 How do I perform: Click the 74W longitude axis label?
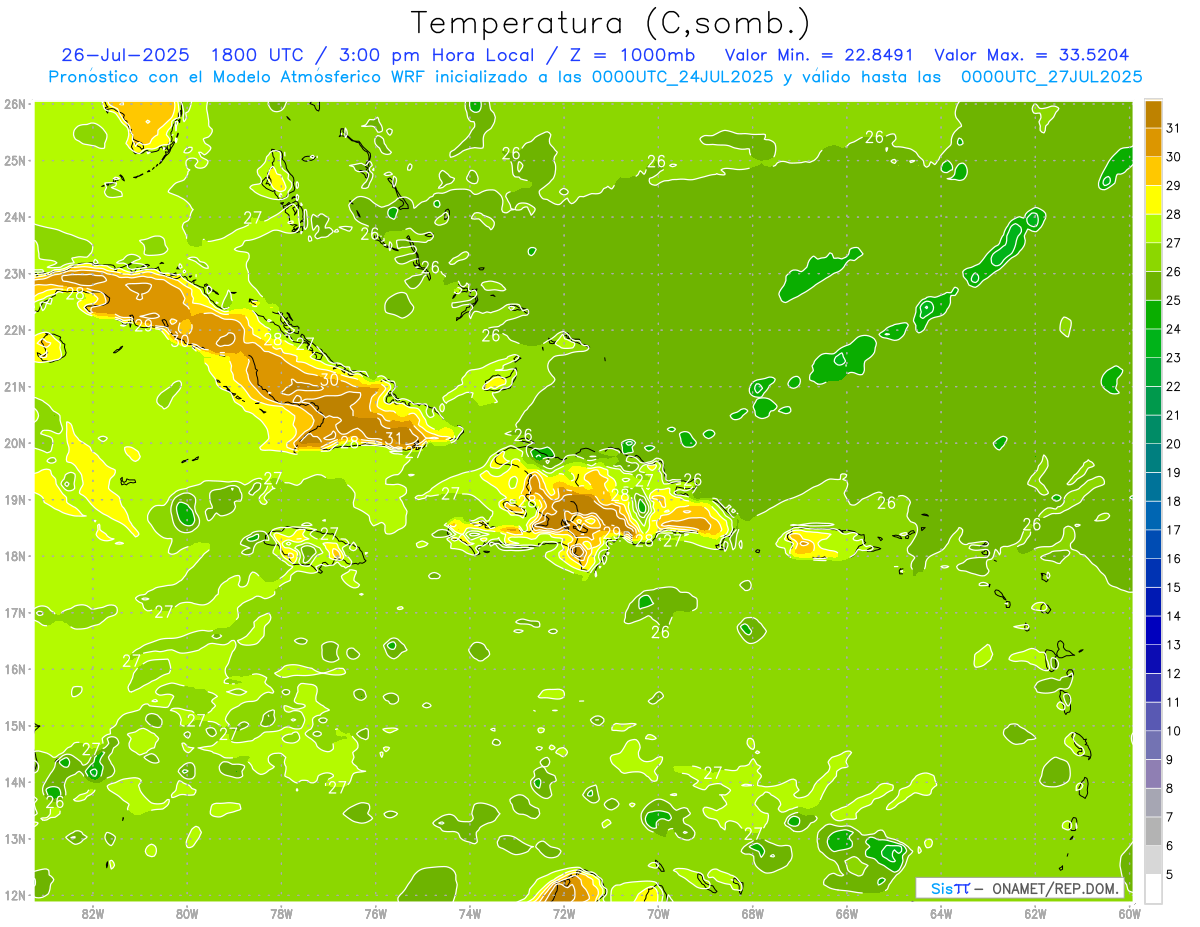coord(470,913)
